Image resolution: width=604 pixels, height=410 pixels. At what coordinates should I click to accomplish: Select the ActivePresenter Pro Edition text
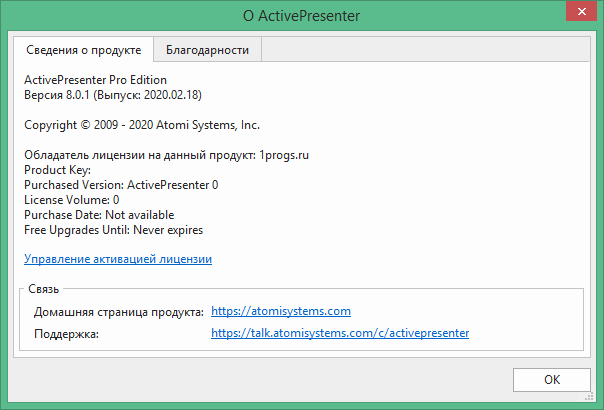96,80
